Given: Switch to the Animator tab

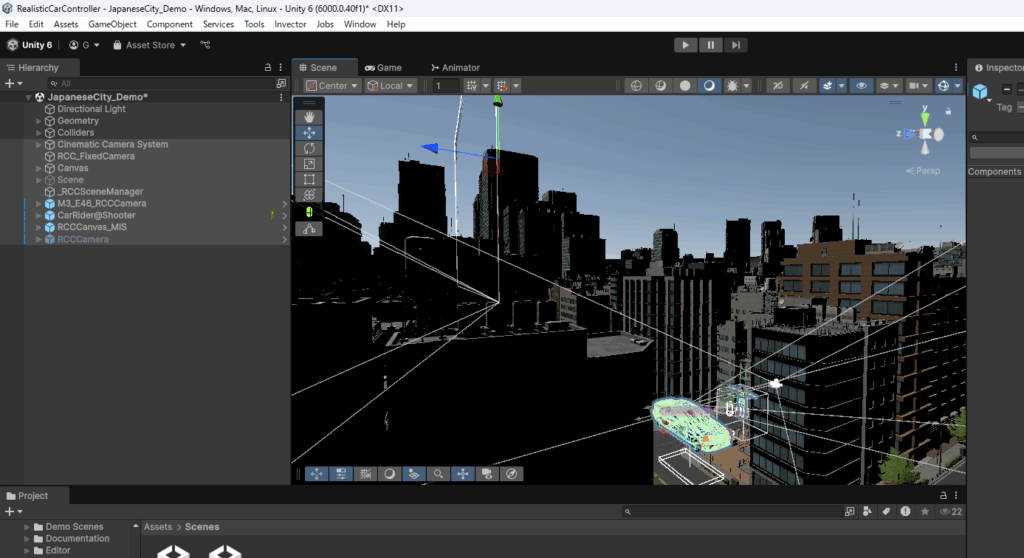Looking at the screenshot, I should [x=455, y=67].
